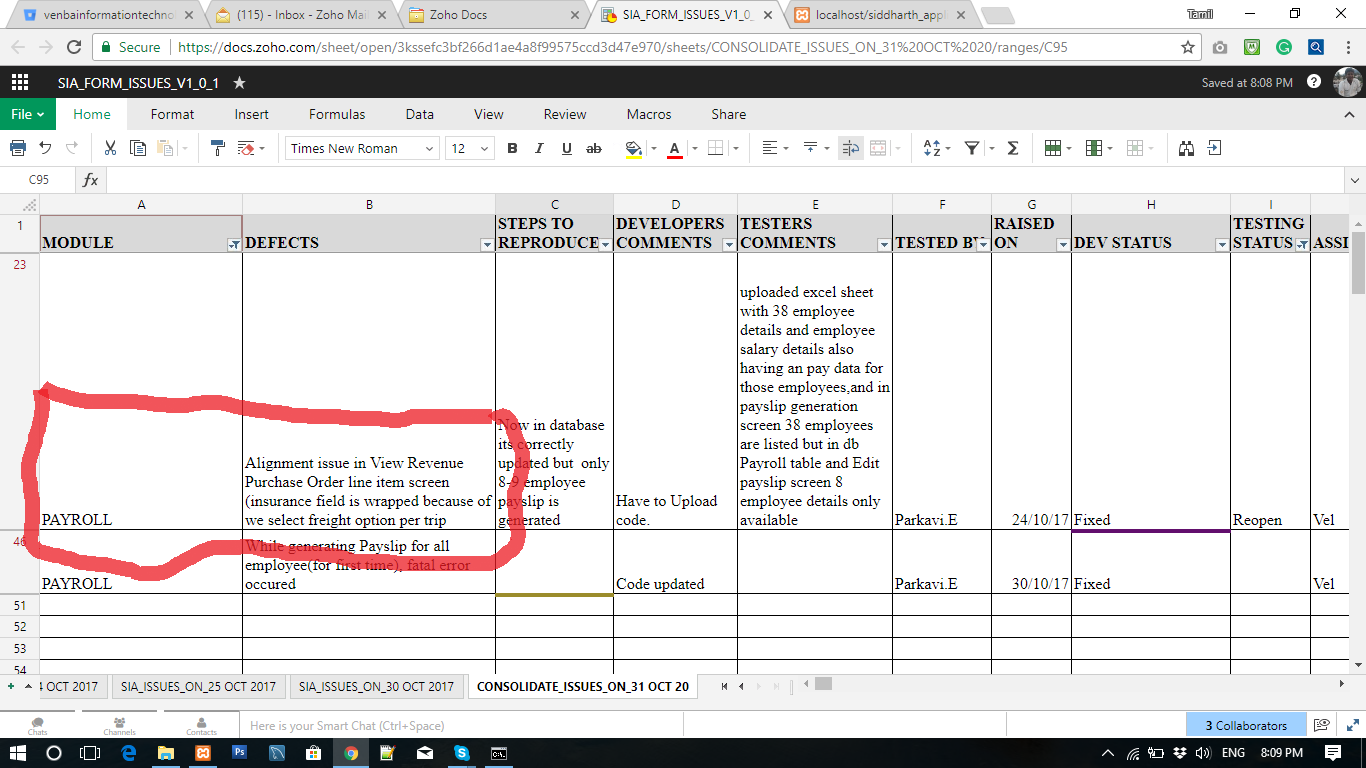Viewport: 1366px width, 768px height.
Task: Toggle bold formatting
Action: pos(512,148)
